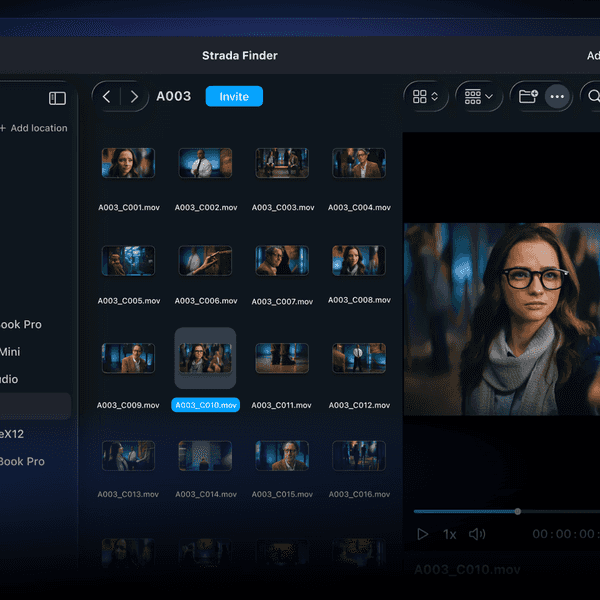Screen dimensions: 600x600
Task: Select the A003_C014.mov thumbnail
Action: point(205,456)
